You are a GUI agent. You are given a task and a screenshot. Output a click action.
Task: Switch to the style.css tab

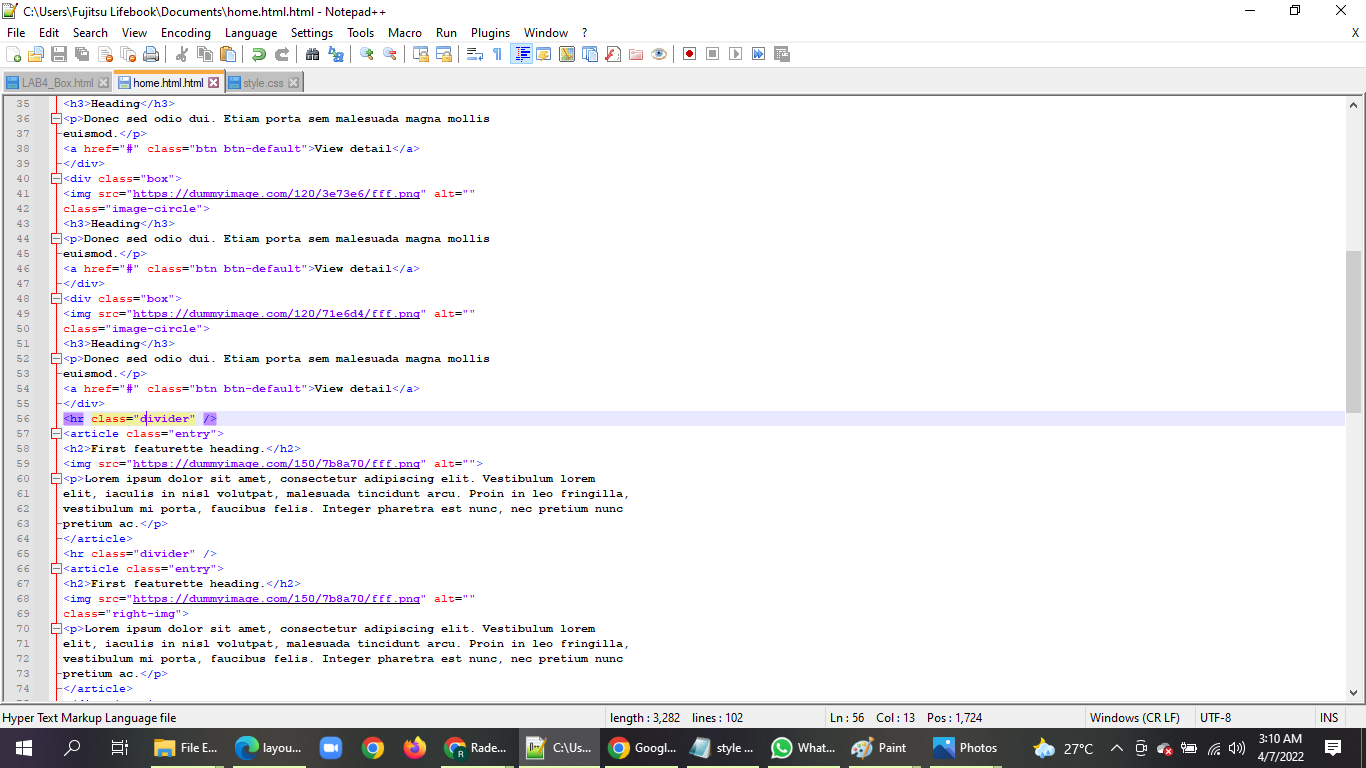pyautogui.click(x=264, y=82)
